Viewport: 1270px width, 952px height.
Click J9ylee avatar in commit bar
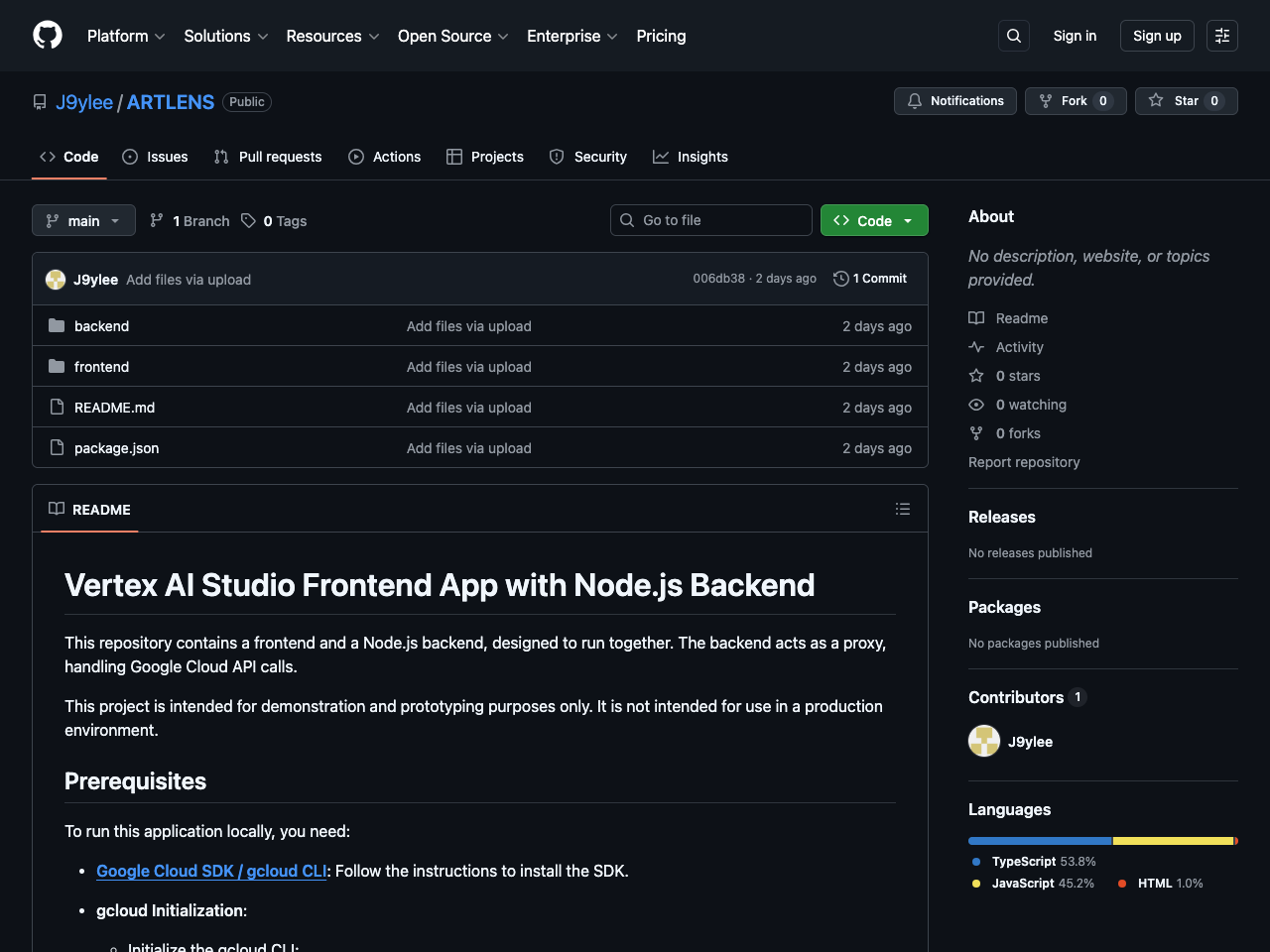click(x=56, y=280)
